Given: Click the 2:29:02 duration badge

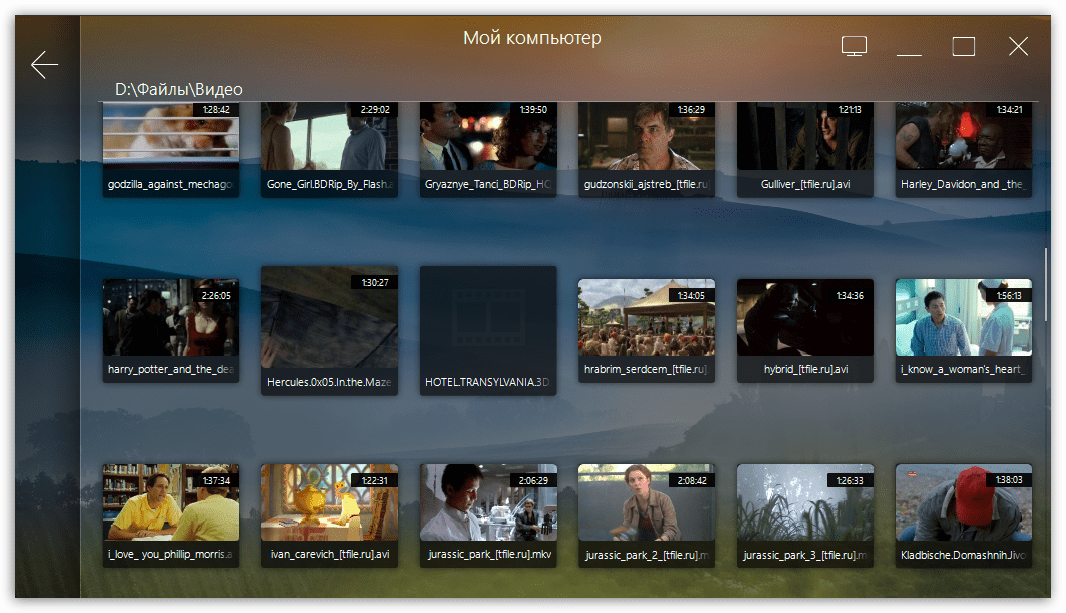Looking at the screenshot, I should coord(375,109).
